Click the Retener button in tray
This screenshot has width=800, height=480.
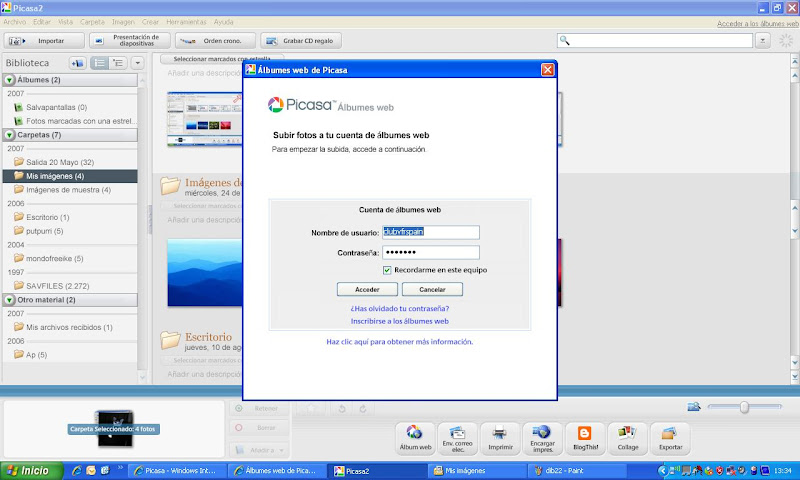[x=260, y=408]
